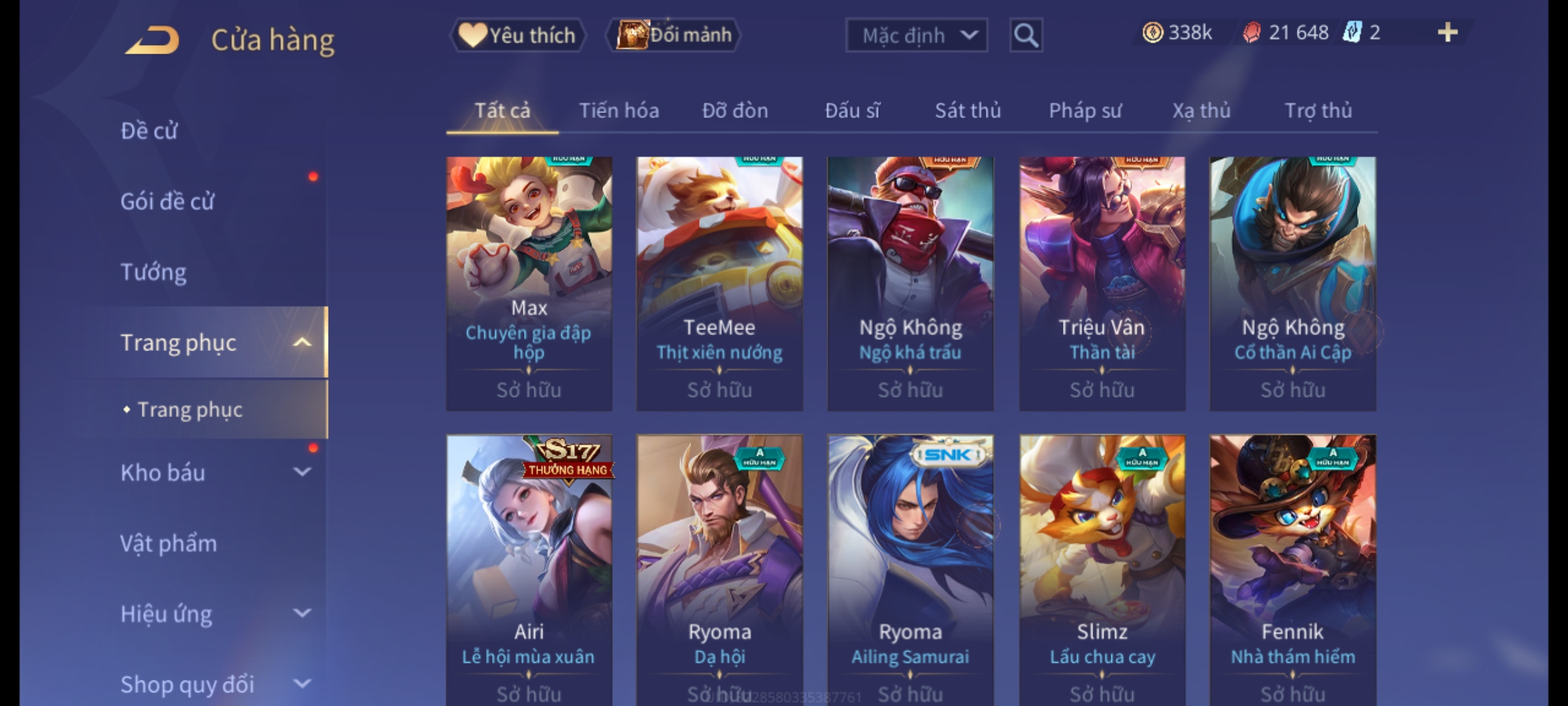Tap the gold coin balance icon

[x=1152, y=33]
